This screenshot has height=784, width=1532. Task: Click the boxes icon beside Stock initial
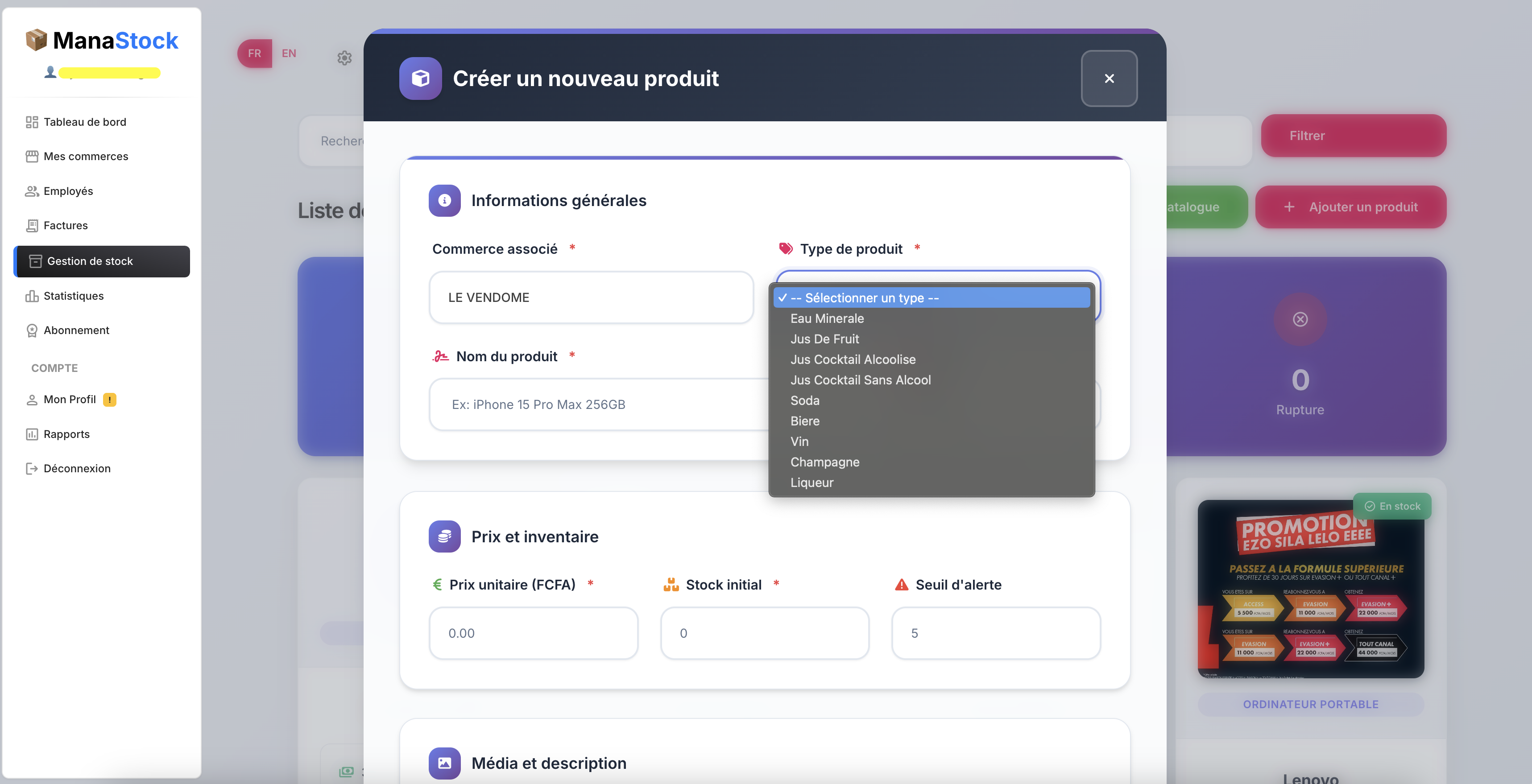tap(671, 584)
